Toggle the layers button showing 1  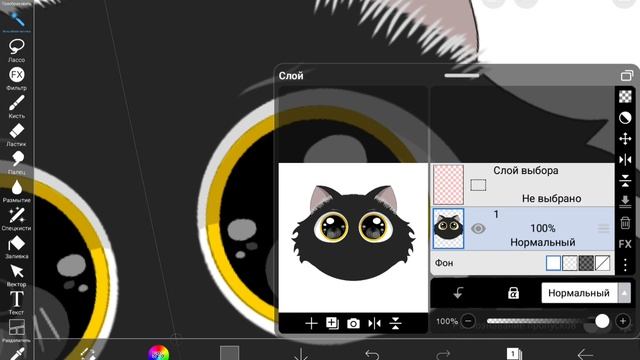(x=513, y=353)
